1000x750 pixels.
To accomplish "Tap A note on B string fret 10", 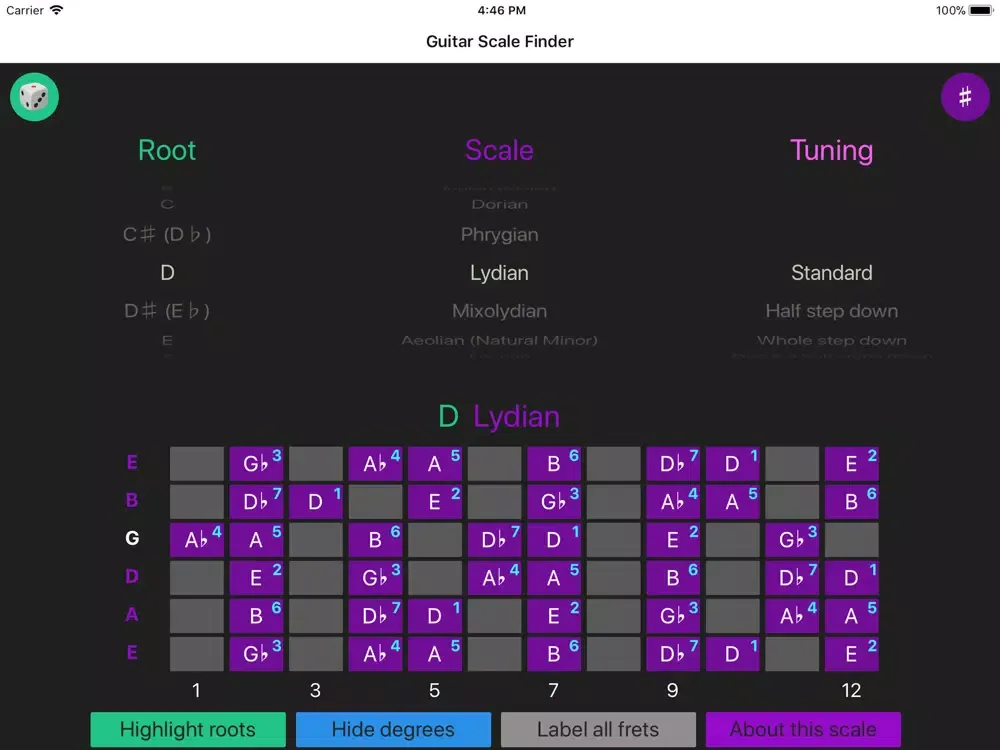I will pos(733,502).
